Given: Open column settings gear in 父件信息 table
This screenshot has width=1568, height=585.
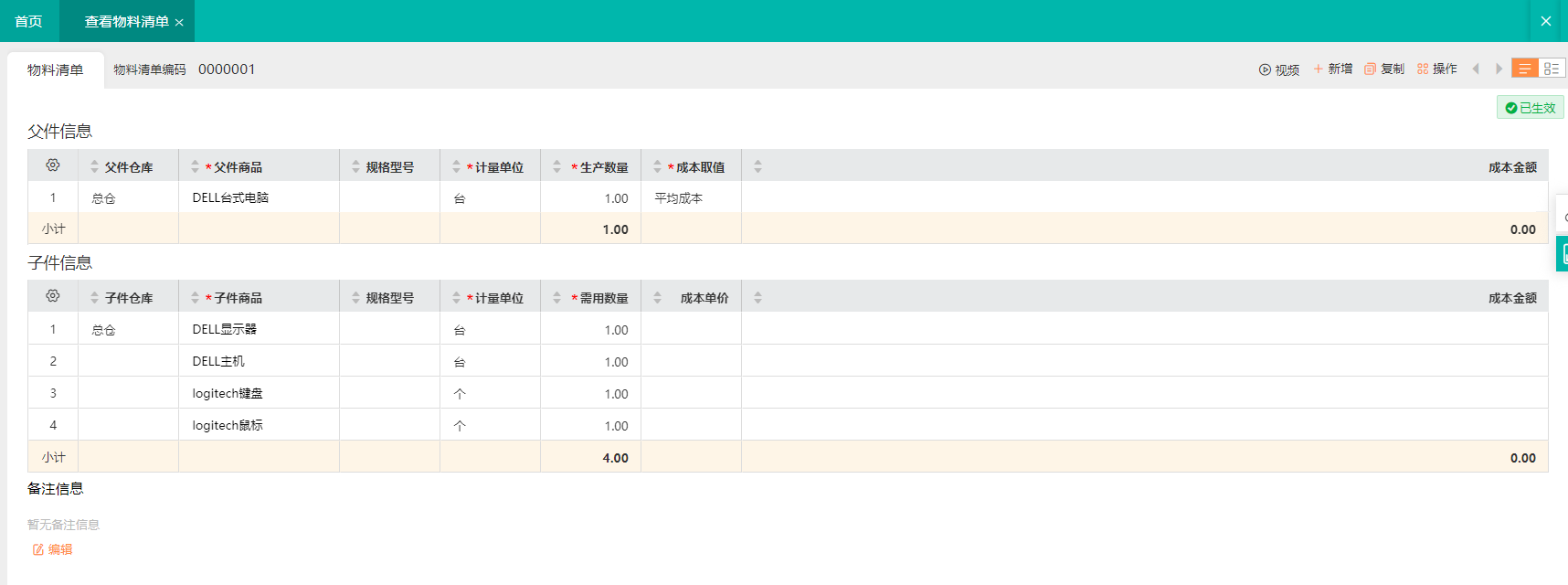Looking at the screenshot, I should coord(53,165).
